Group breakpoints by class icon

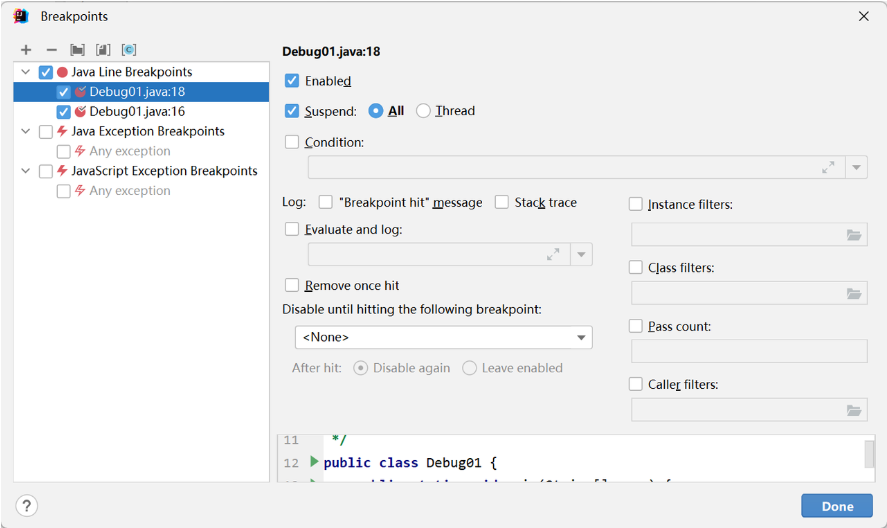click(x=129, y=50)
